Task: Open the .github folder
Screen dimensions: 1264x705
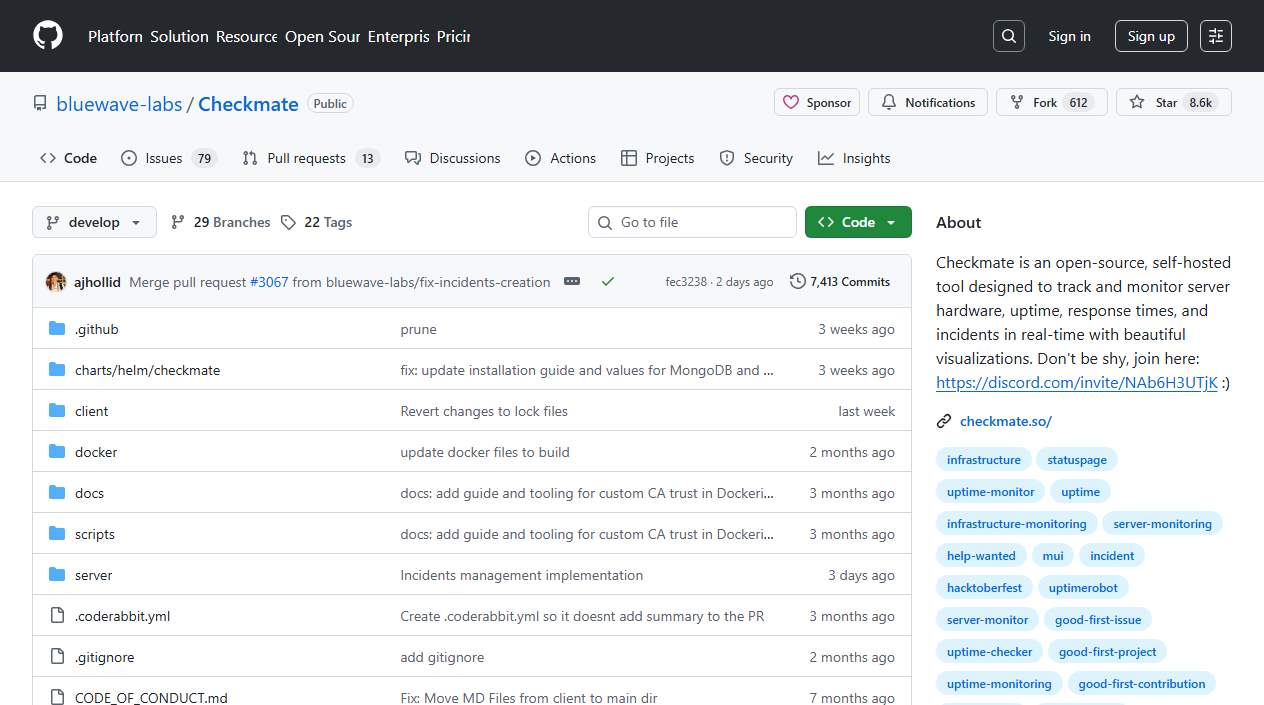Action: pyautogui.click(x=97, y=329)
